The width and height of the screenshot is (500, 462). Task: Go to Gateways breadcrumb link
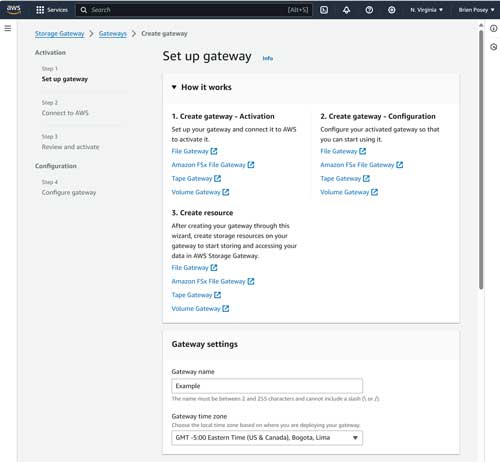pyautogui.click(x=113, y=34)
